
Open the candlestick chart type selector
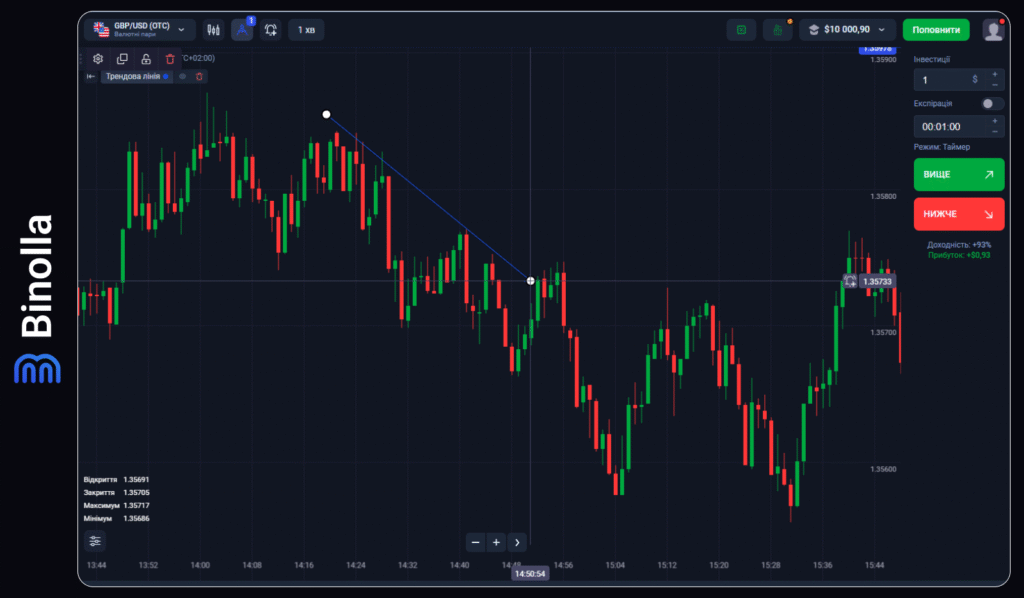pos(214,30)
